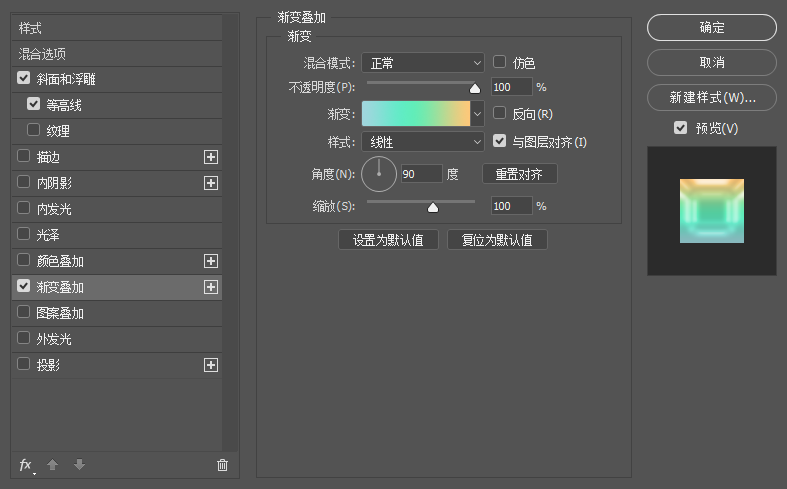Screen dimensions: 787x489
Task: Click 重置对齐 button
Action: (x=519, y=174)
